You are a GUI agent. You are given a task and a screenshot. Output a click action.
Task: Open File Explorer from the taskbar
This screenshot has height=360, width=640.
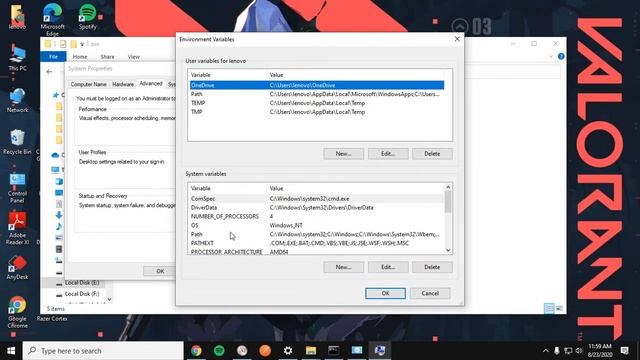pyautogui.click(x=311, y=351)
